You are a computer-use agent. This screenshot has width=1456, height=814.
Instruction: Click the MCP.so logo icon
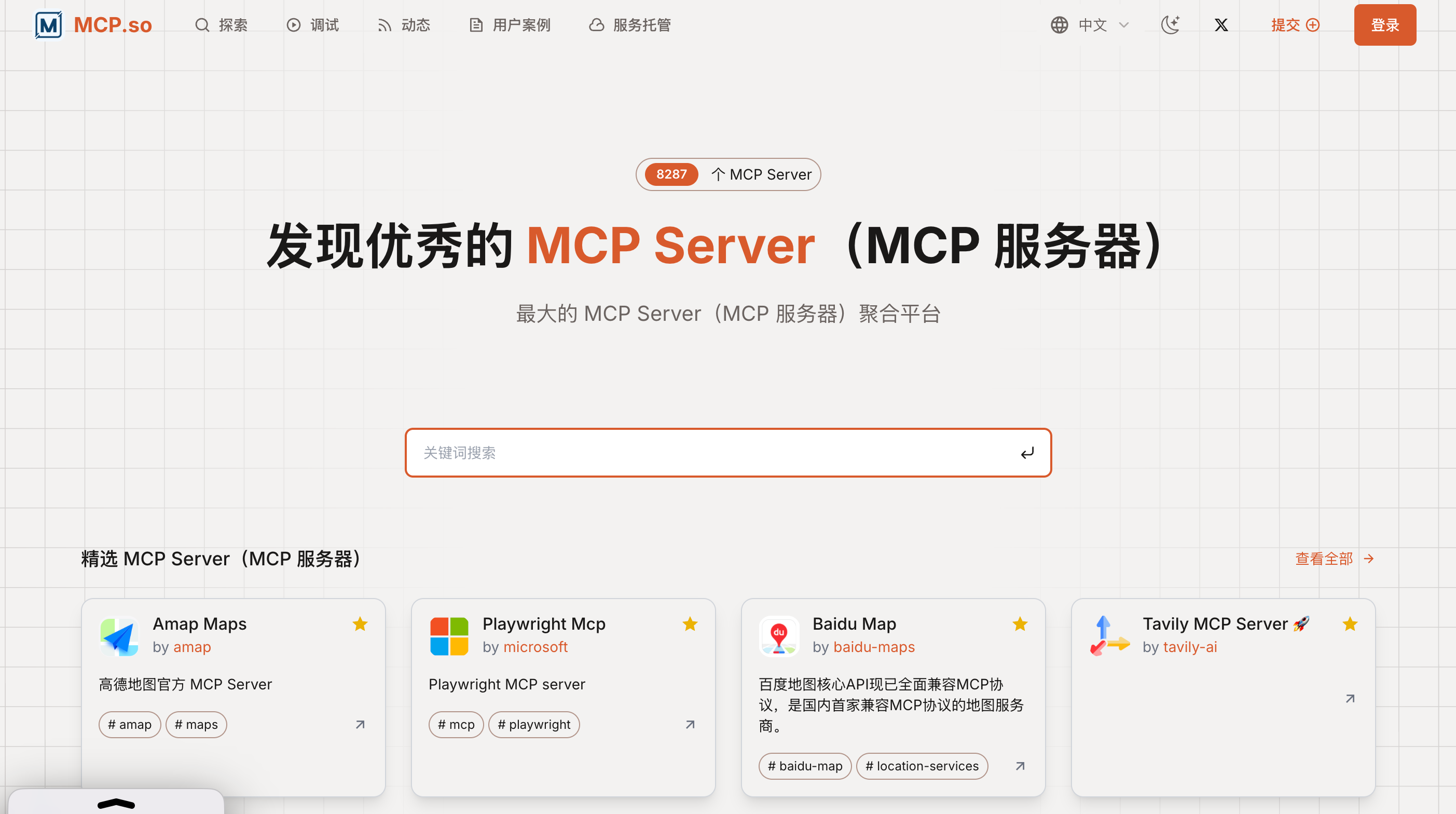click(49, 25)
